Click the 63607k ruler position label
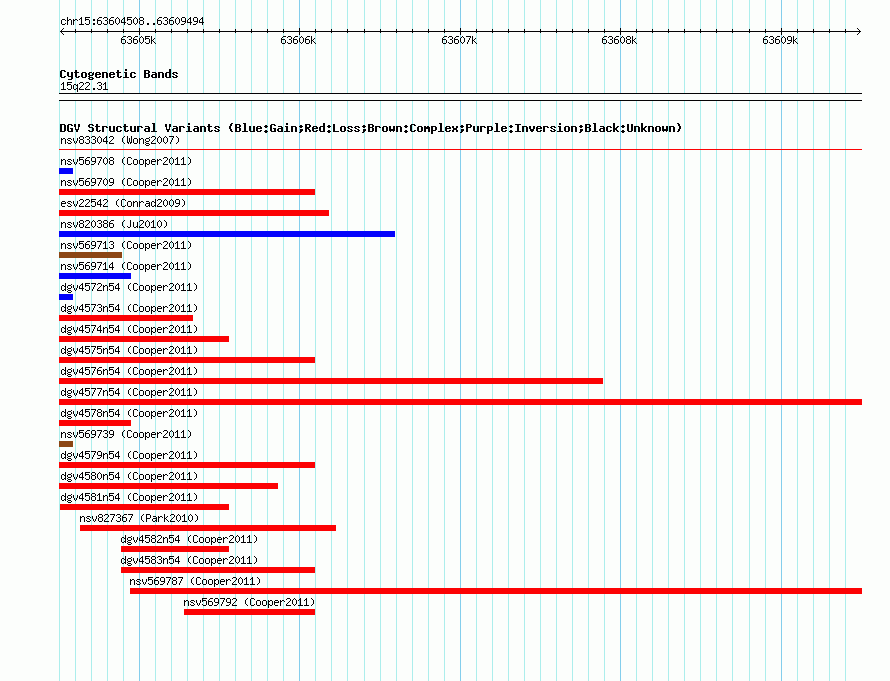The image size is (890, 681). point(459,40)
